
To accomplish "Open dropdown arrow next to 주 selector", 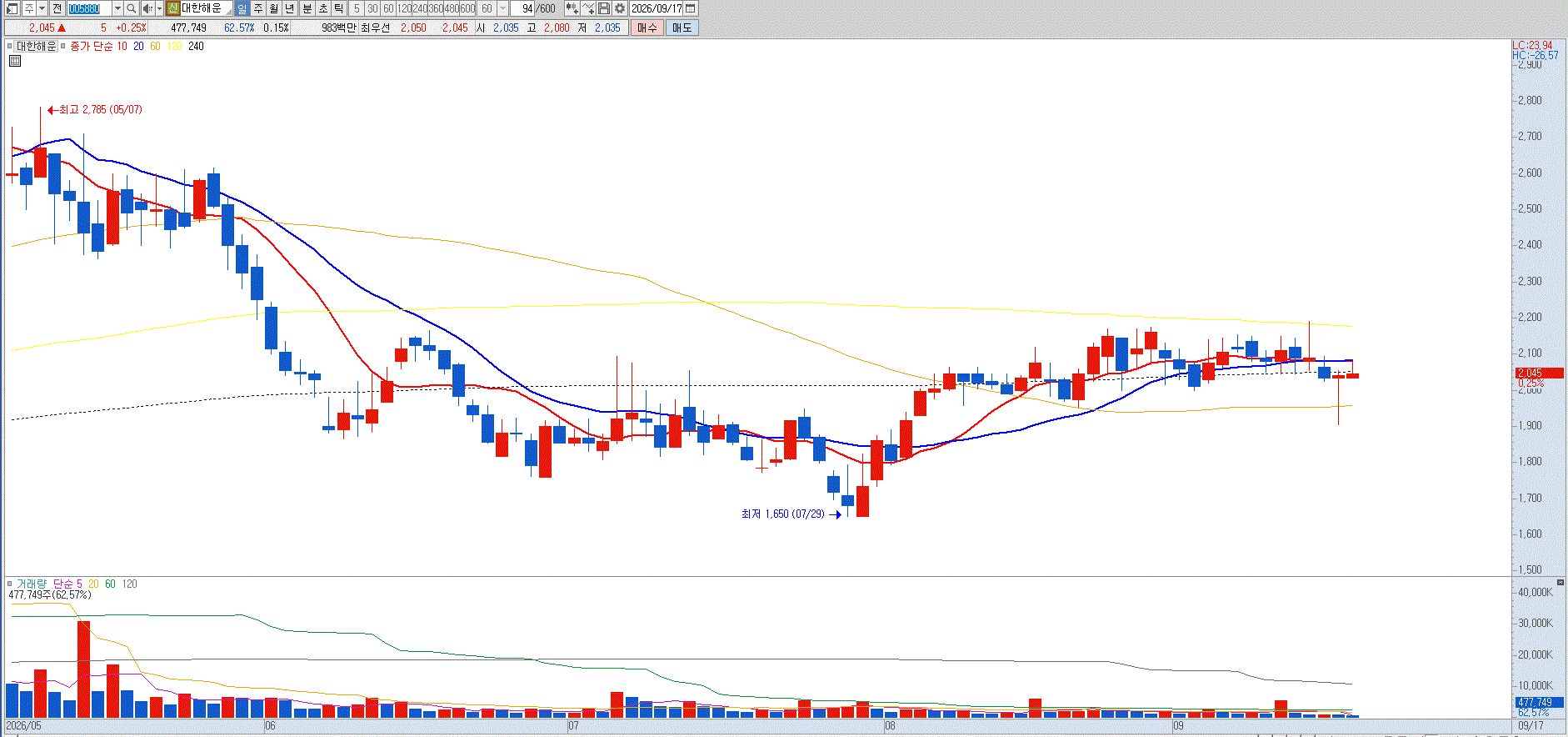I will pyautogui.click(x=42, y=8).
